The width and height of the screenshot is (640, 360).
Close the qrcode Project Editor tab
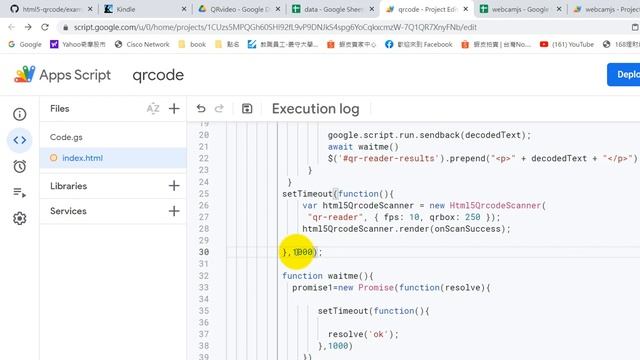[466, 9]
